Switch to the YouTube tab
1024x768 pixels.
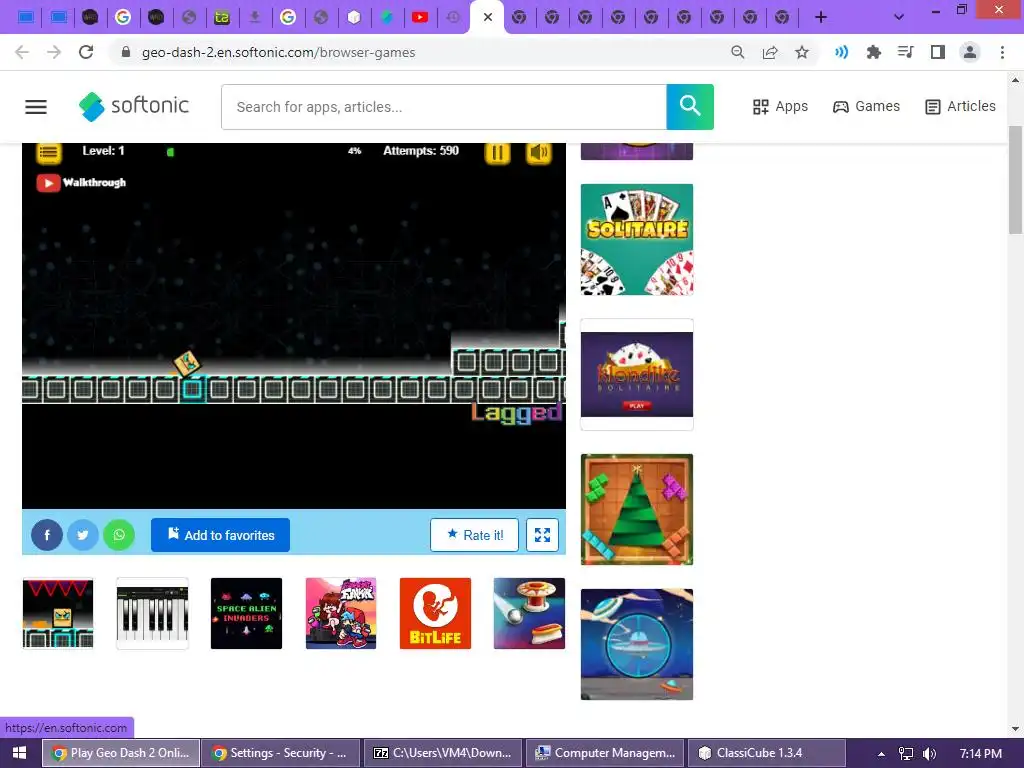pyautogui.click(x=420, y=17)
